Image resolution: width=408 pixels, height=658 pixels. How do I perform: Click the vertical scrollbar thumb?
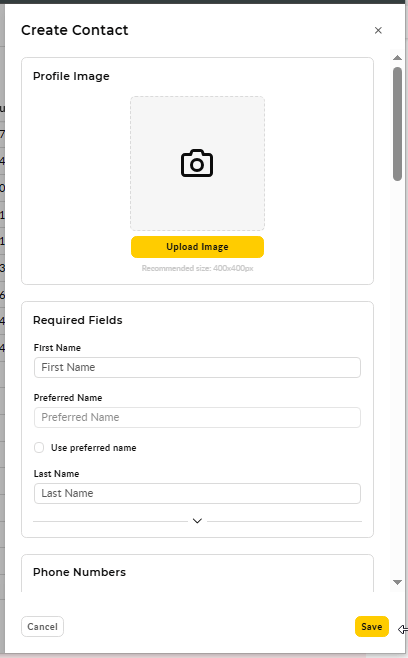point(397,124)
